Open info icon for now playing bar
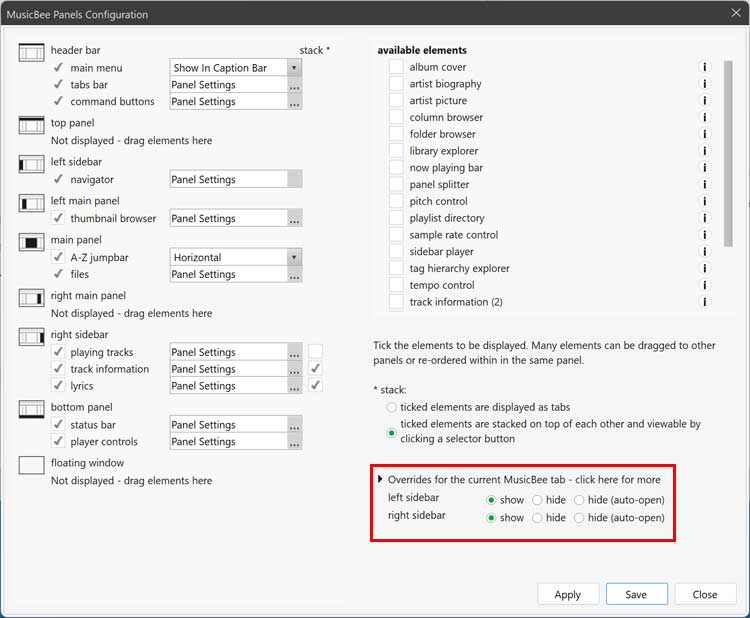750x618 pixels. [705, 167]
